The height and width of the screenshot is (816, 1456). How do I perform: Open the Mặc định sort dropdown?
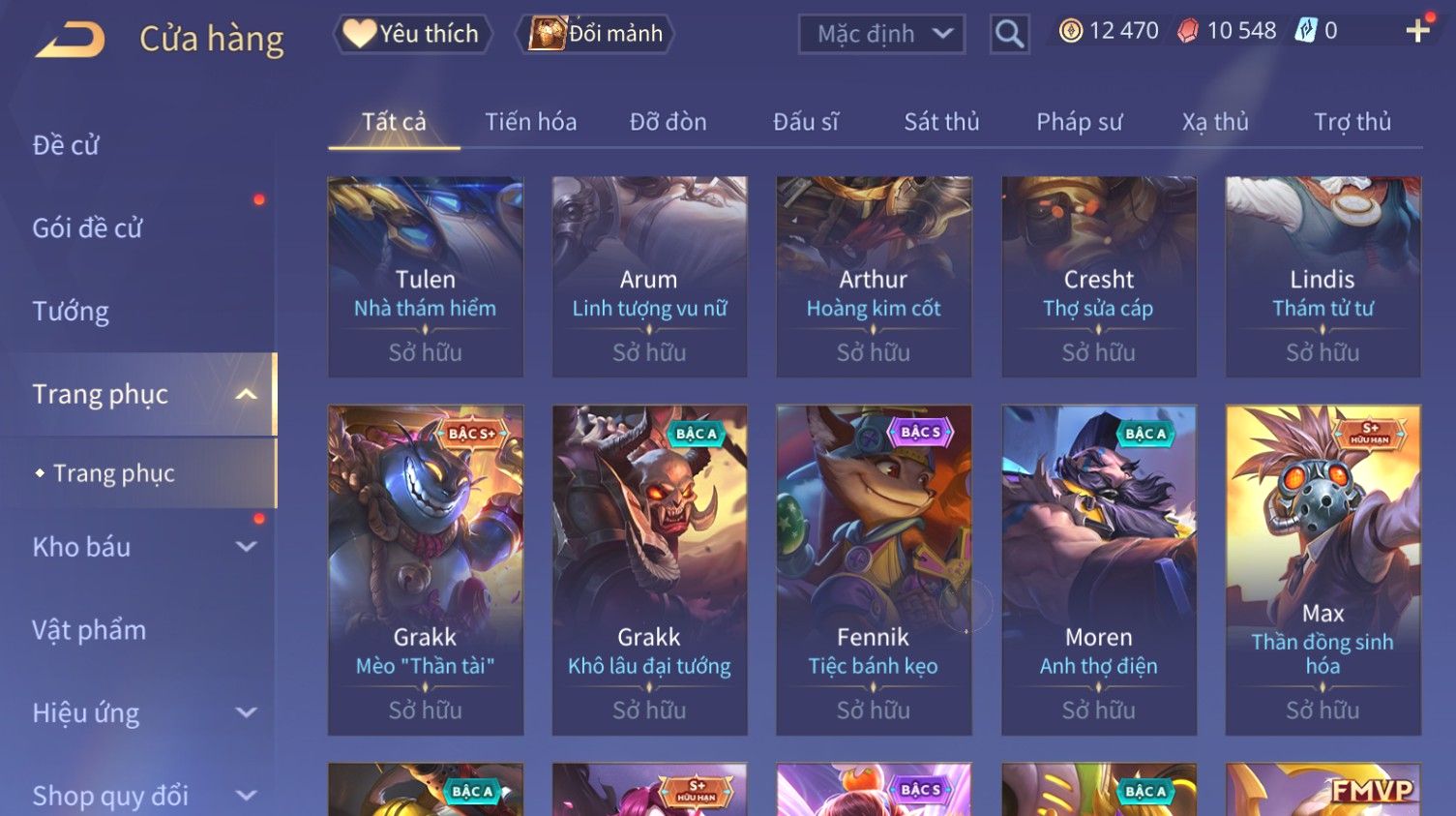[881, 35]
